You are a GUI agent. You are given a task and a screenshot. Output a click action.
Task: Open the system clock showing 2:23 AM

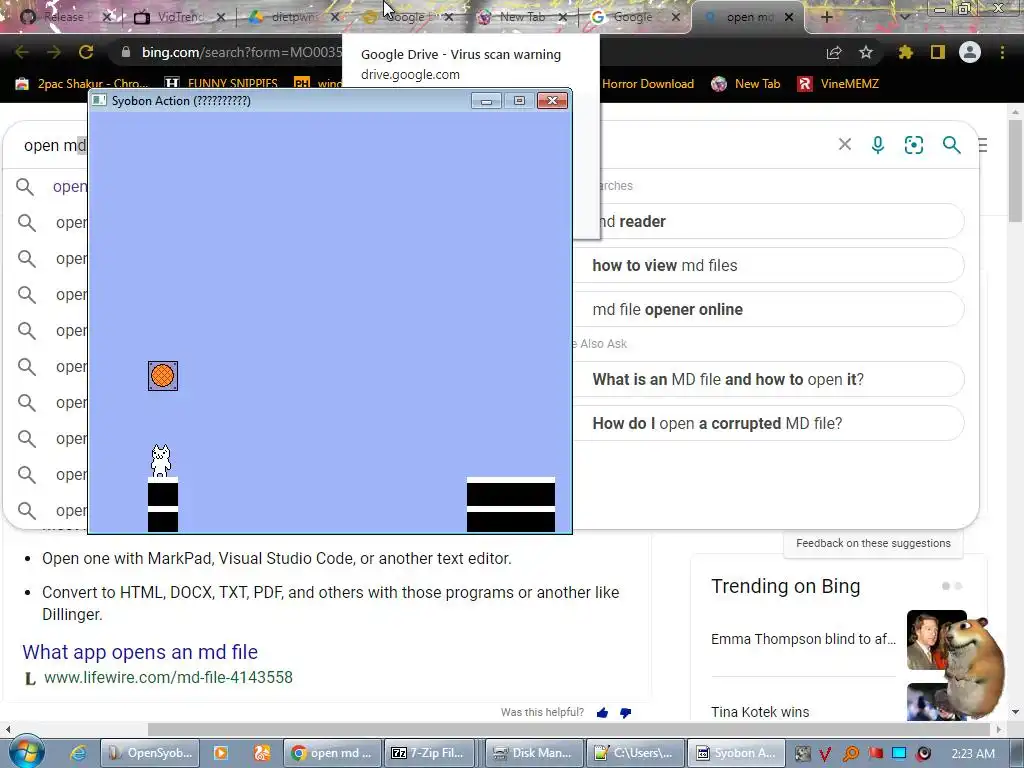[973, 753]
